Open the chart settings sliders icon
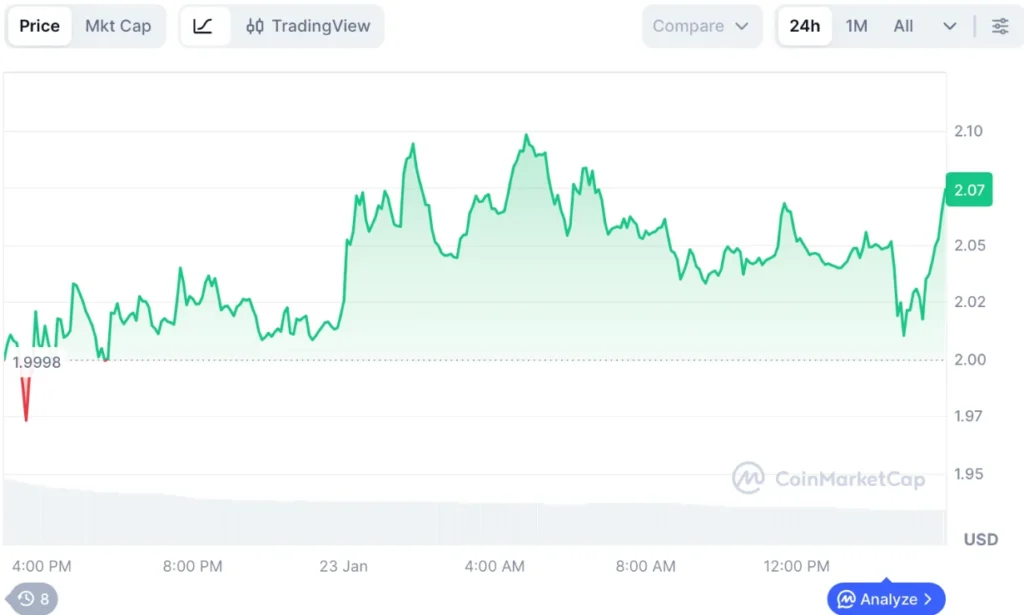The image size is (1024, 615). click(1000, 26)
